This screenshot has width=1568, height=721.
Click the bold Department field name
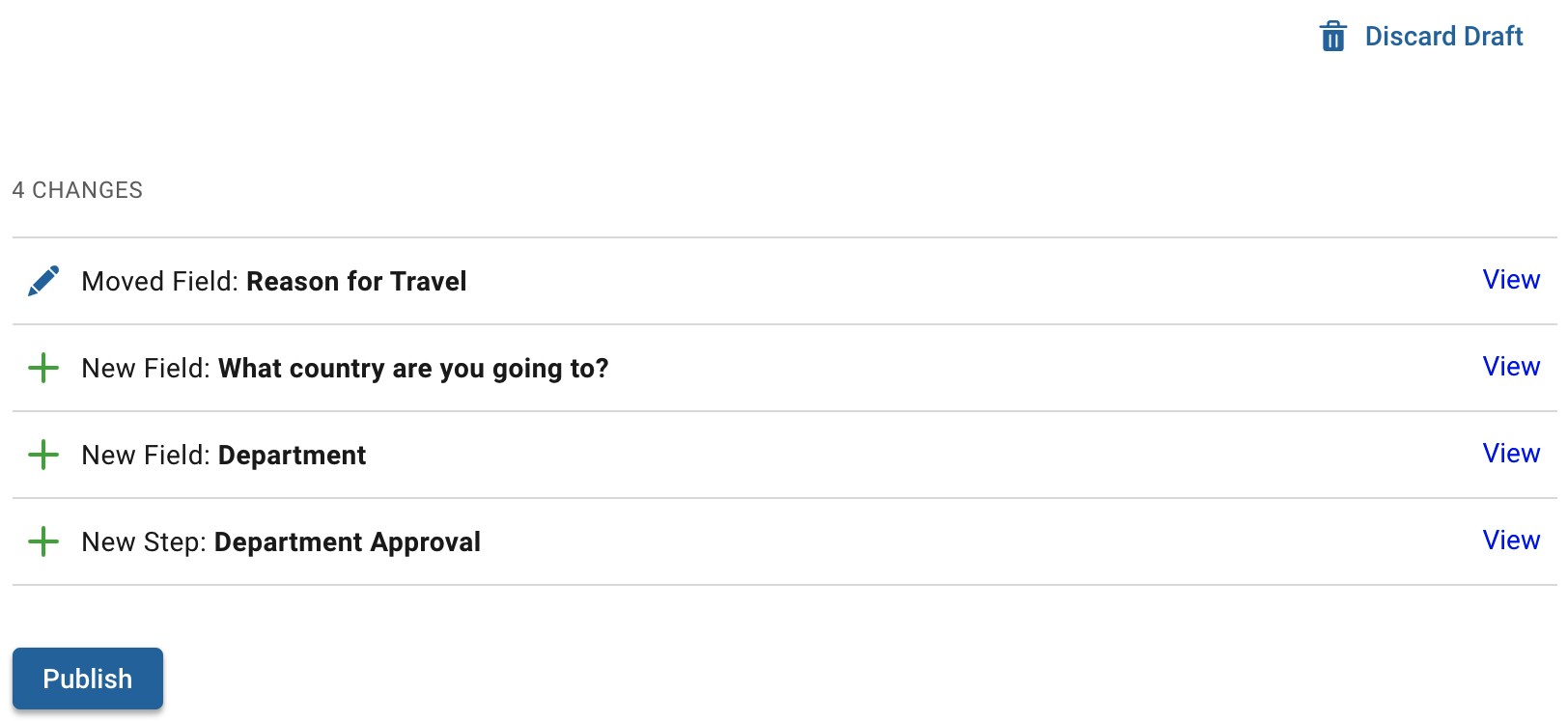[x=292, y=456]
